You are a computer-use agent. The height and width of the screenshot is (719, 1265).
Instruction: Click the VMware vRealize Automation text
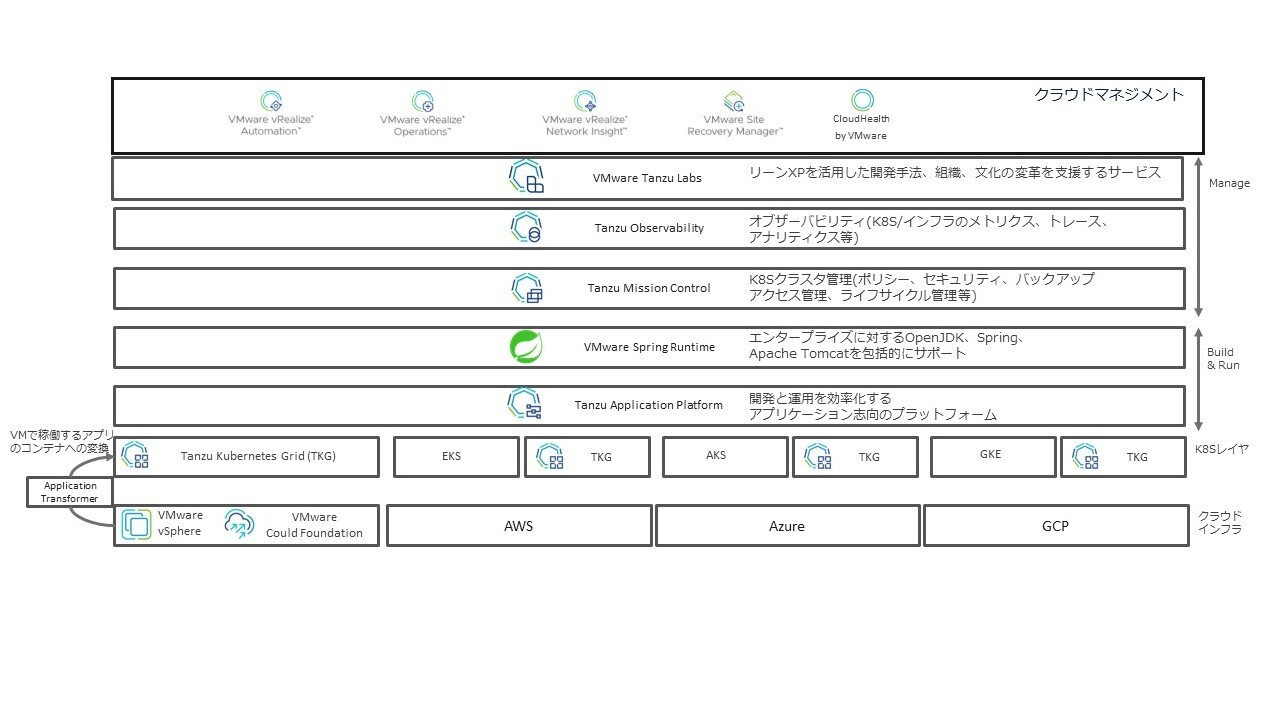click(271, 125)
